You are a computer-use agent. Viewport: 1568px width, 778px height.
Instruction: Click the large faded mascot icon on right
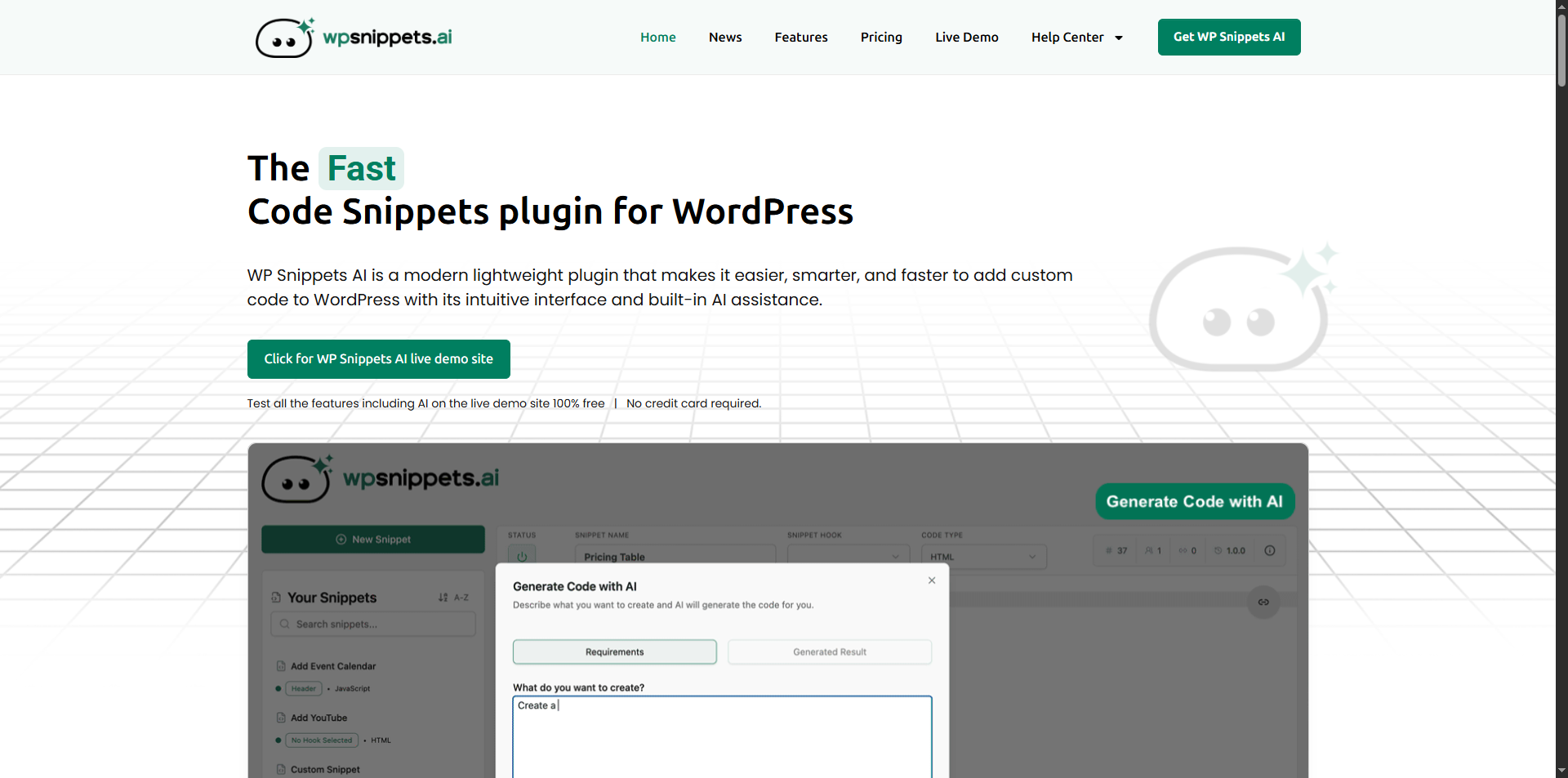coord(1243,308)
